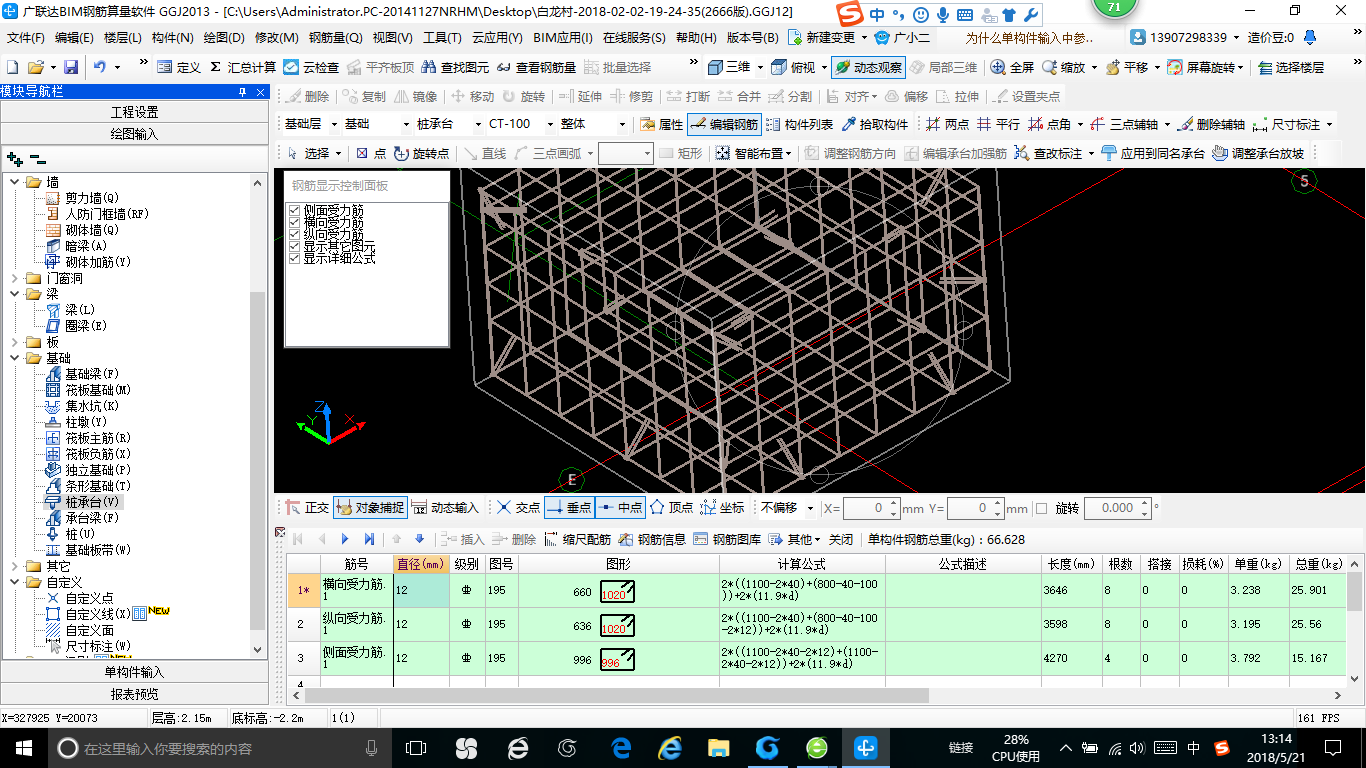Run 汇总计算 summary calculation

pyautogui.click(x=243, y=67)
